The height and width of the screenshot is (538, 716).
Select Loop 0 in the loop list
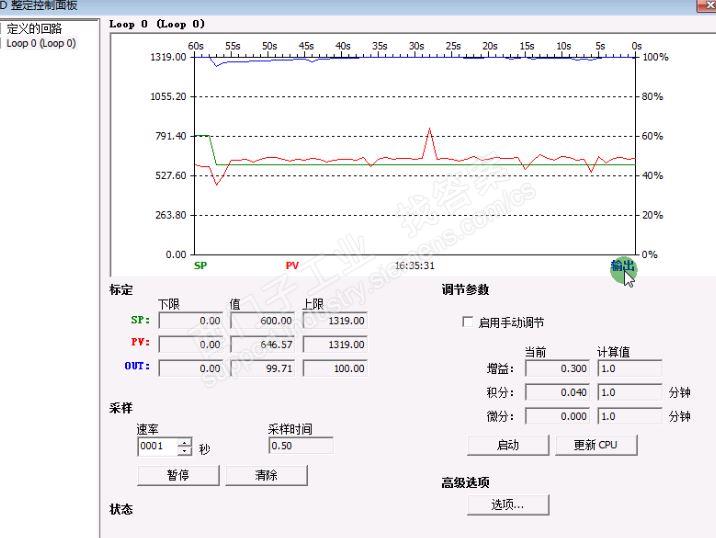point(41,43)
